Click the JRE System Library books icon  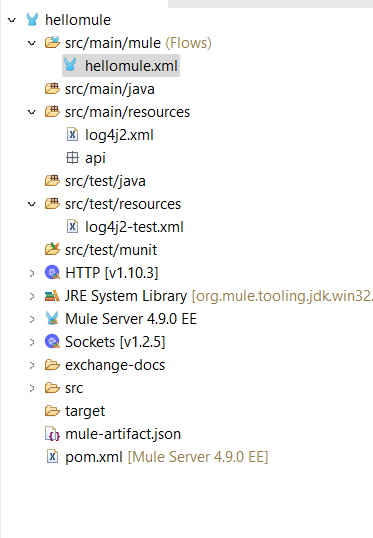[x=52, y=296]
